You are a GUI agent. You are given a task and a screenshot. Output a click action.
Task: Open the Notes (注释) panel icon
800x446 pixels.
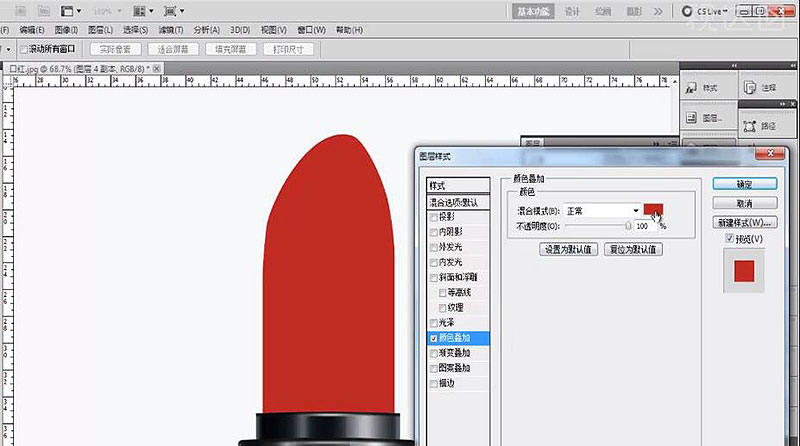coord(750,88)
